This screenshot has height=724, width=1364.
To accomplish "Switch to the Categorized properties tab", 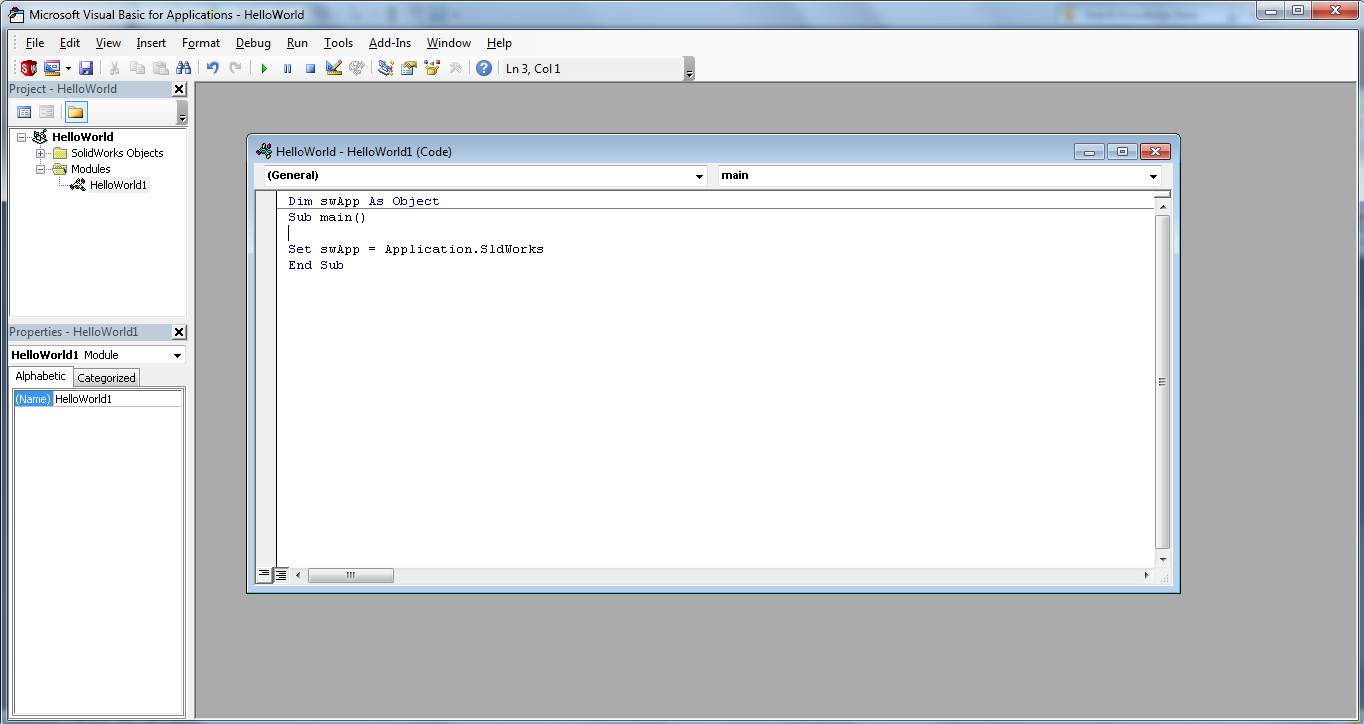I will [106, 377].
